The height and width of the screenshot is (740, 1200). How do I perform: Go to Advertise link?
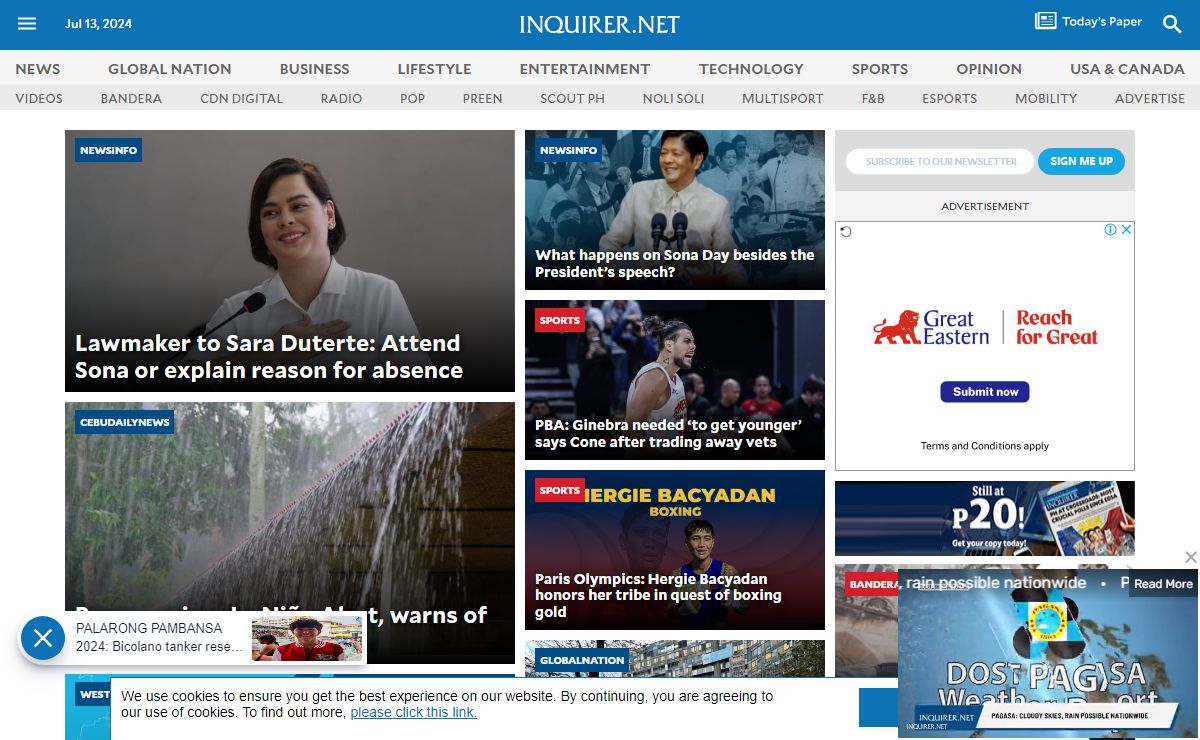[x=1150, y=98]
